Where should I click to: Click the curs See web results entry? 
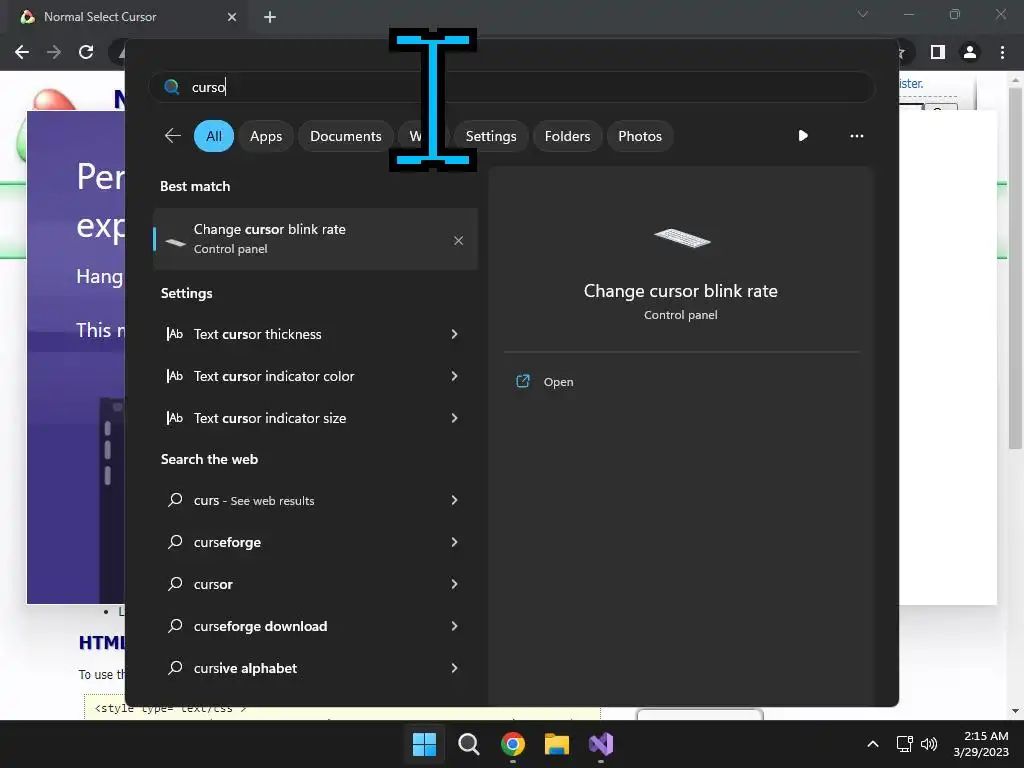(315, 500)
